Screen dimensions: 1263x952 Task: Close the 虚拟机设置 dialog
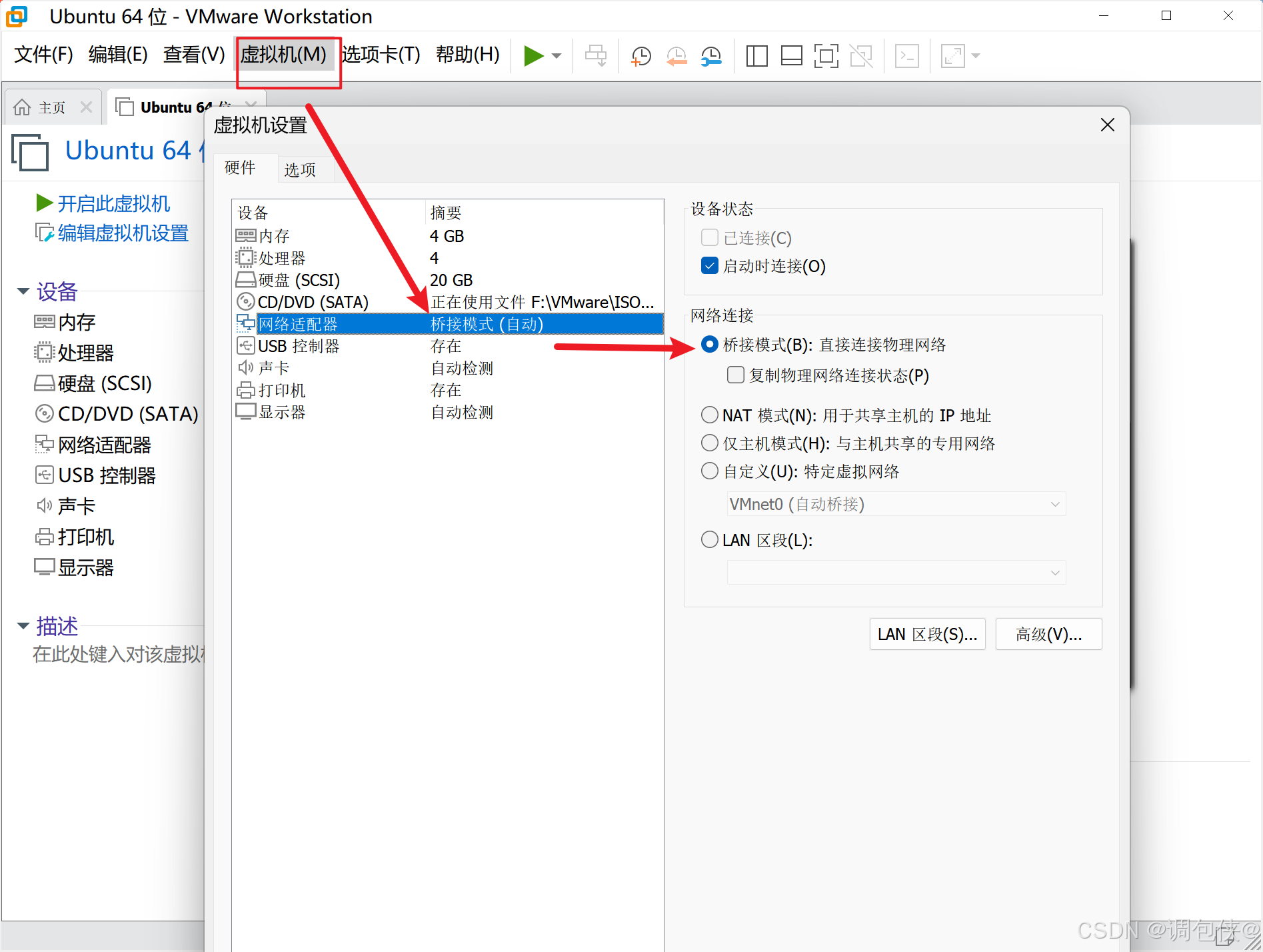[x=1108, y=125]
